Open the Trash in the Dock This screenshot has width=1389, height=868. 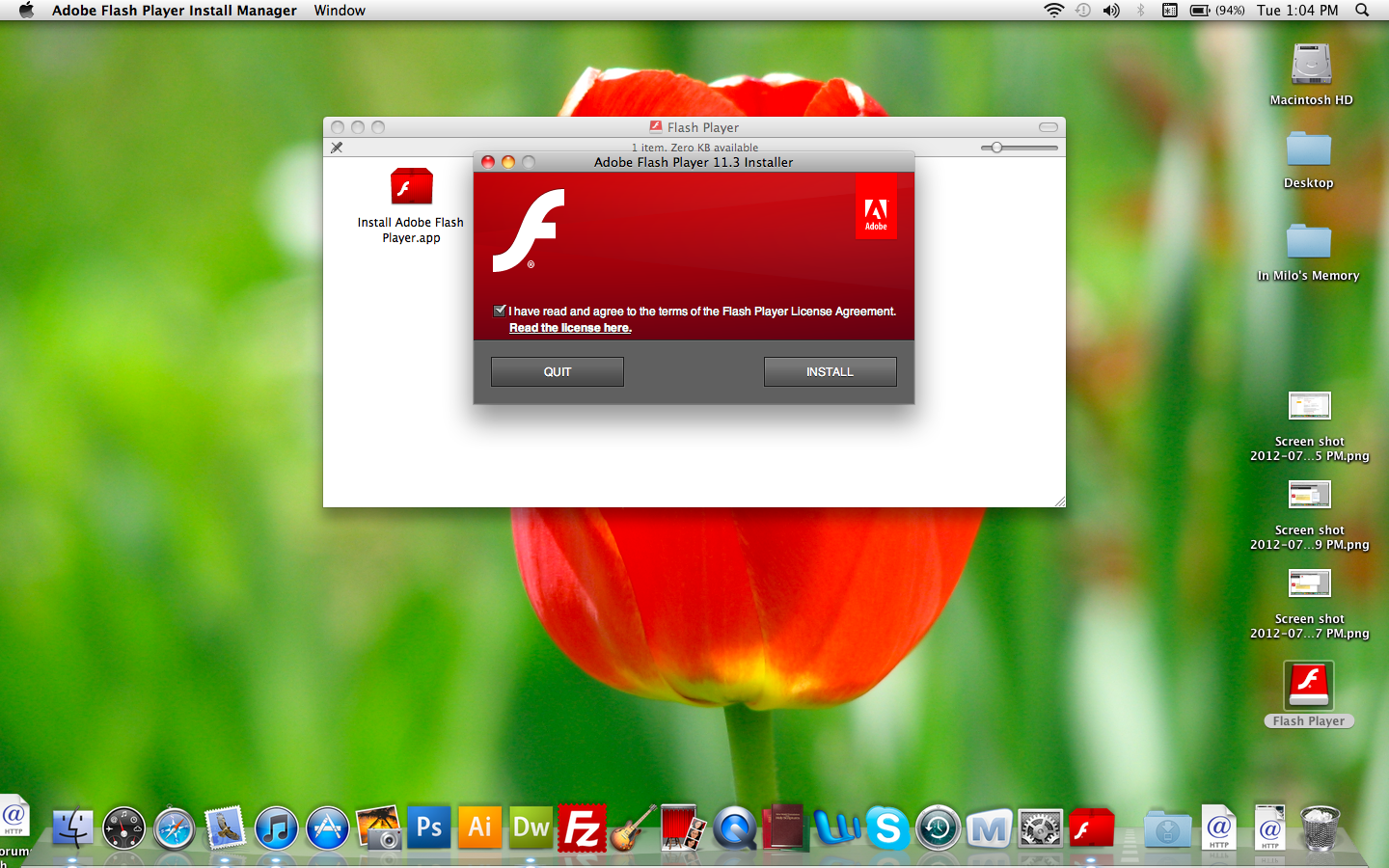click(1321, 828)
